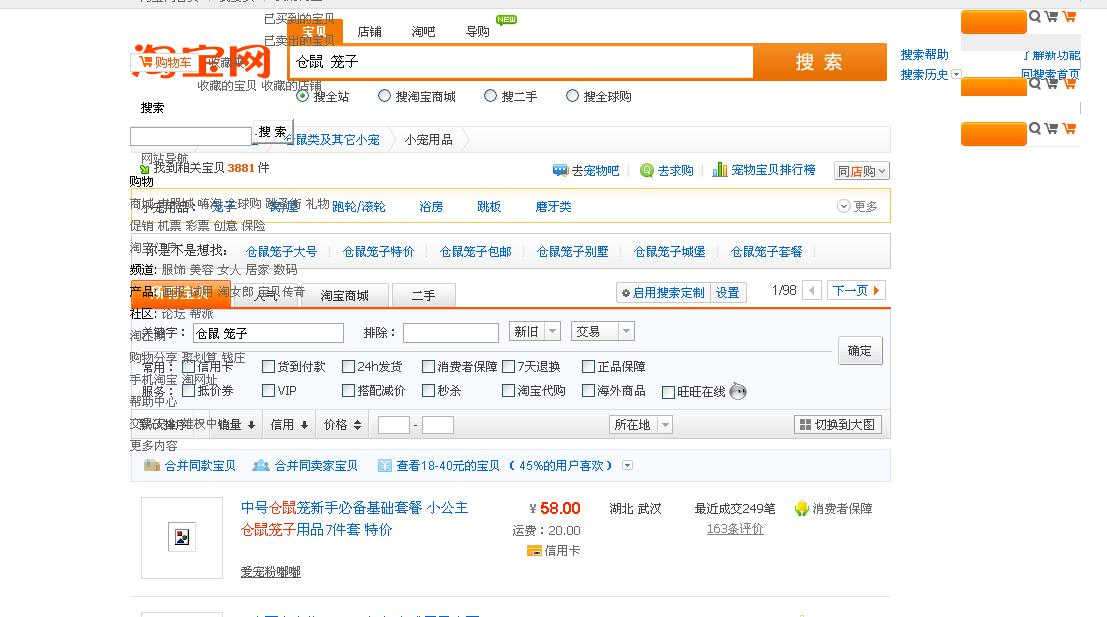1107x617 pixels.
Task: Choose the 搜二手 radio option
Action: point(490,96)
